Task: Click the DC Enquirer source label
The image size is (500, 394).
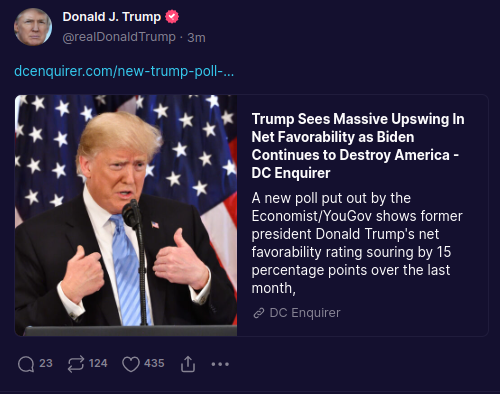Action: coord(305,313)
